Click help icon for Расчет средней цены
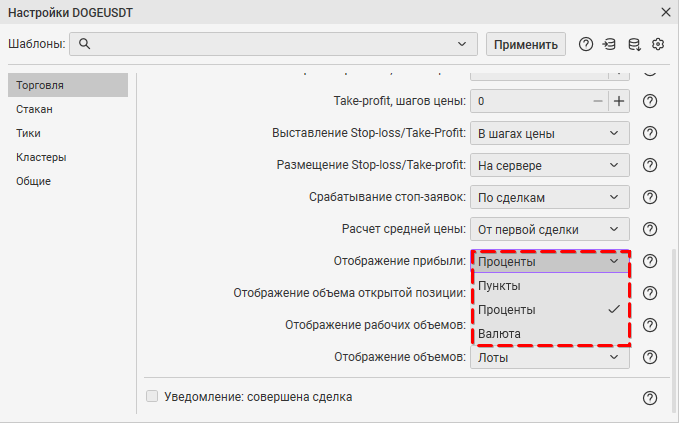This screenshot has width=679, height=423. tap(650, 229)
